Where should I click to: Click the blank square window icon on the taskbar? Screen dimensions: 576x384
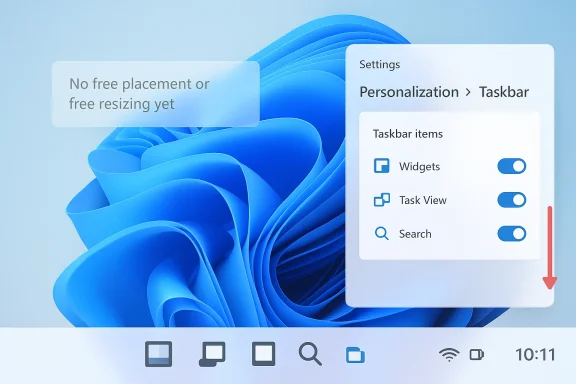(x=263, y=354)
